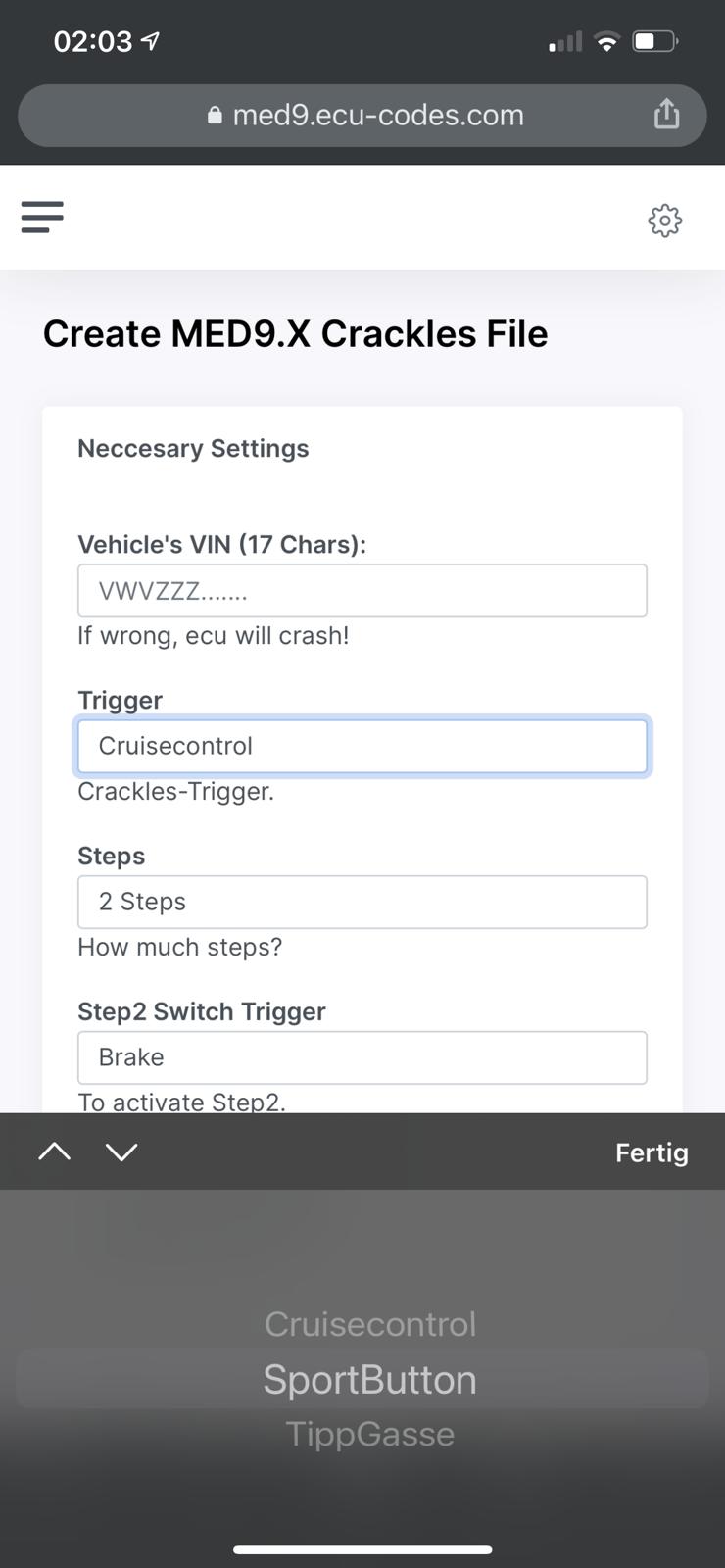
Task: Tap the Share icon in the address bar
Action: coord(667,114)
